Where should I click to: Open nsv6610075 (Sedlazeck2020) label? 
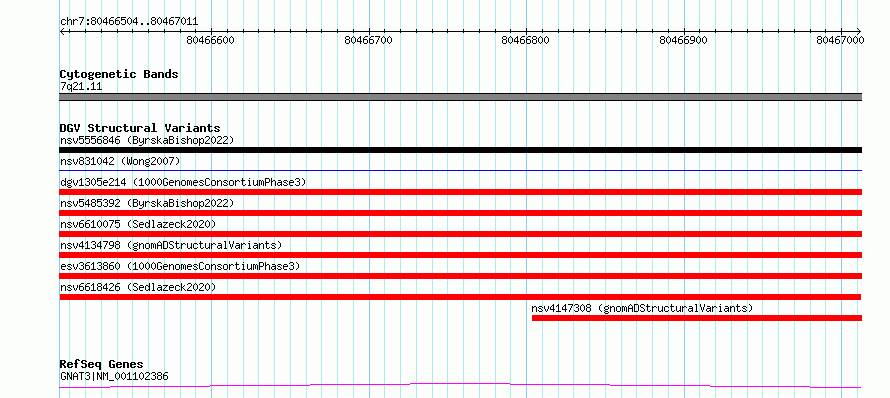point(138,224)
